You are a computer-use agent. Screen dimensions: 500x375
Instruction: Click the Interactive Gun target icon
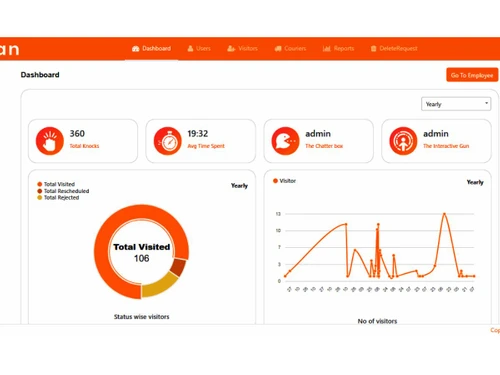(x=403, y=141)
